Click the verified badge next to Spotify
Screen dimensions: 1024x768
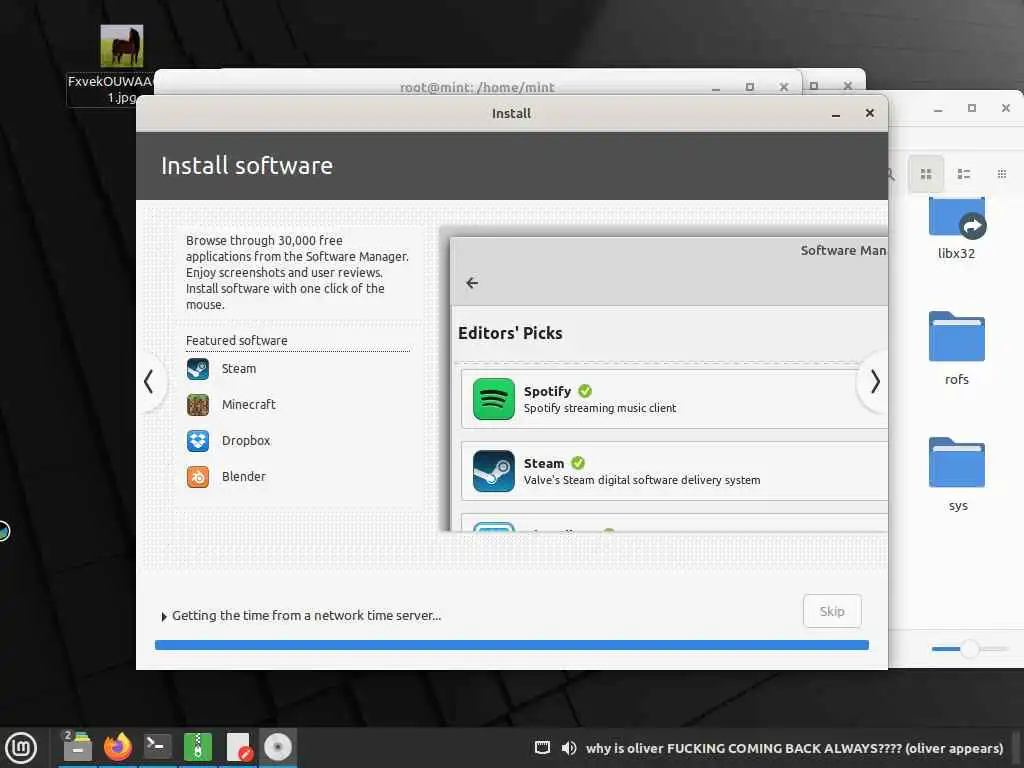[585, 391]
